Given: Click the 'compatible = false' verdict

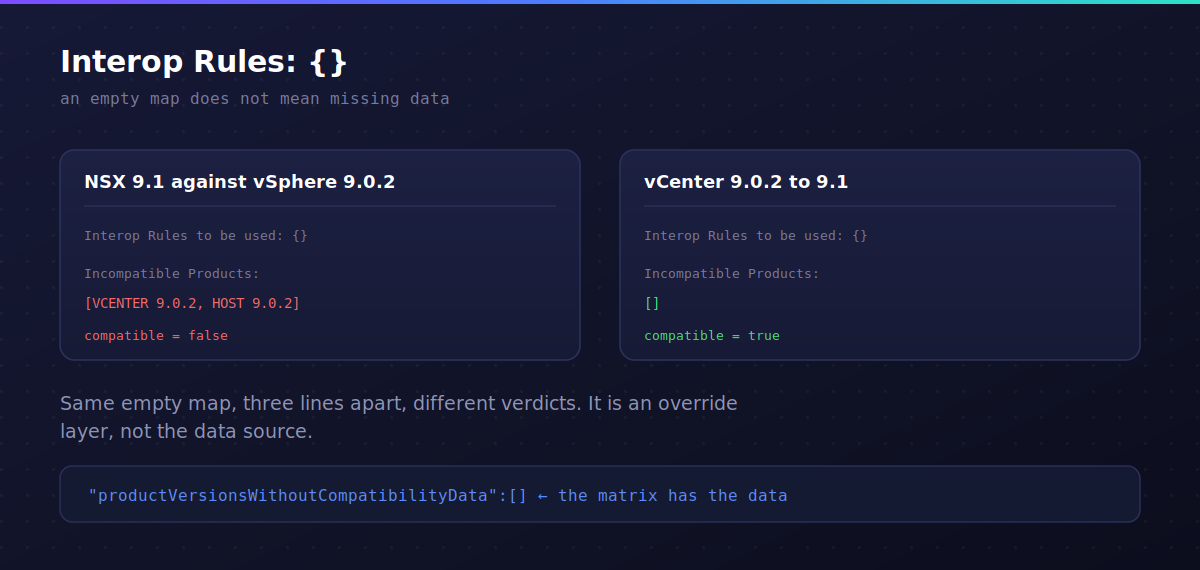Looking at the screenshot, I should pyautogui.click(x=156, y=336).
